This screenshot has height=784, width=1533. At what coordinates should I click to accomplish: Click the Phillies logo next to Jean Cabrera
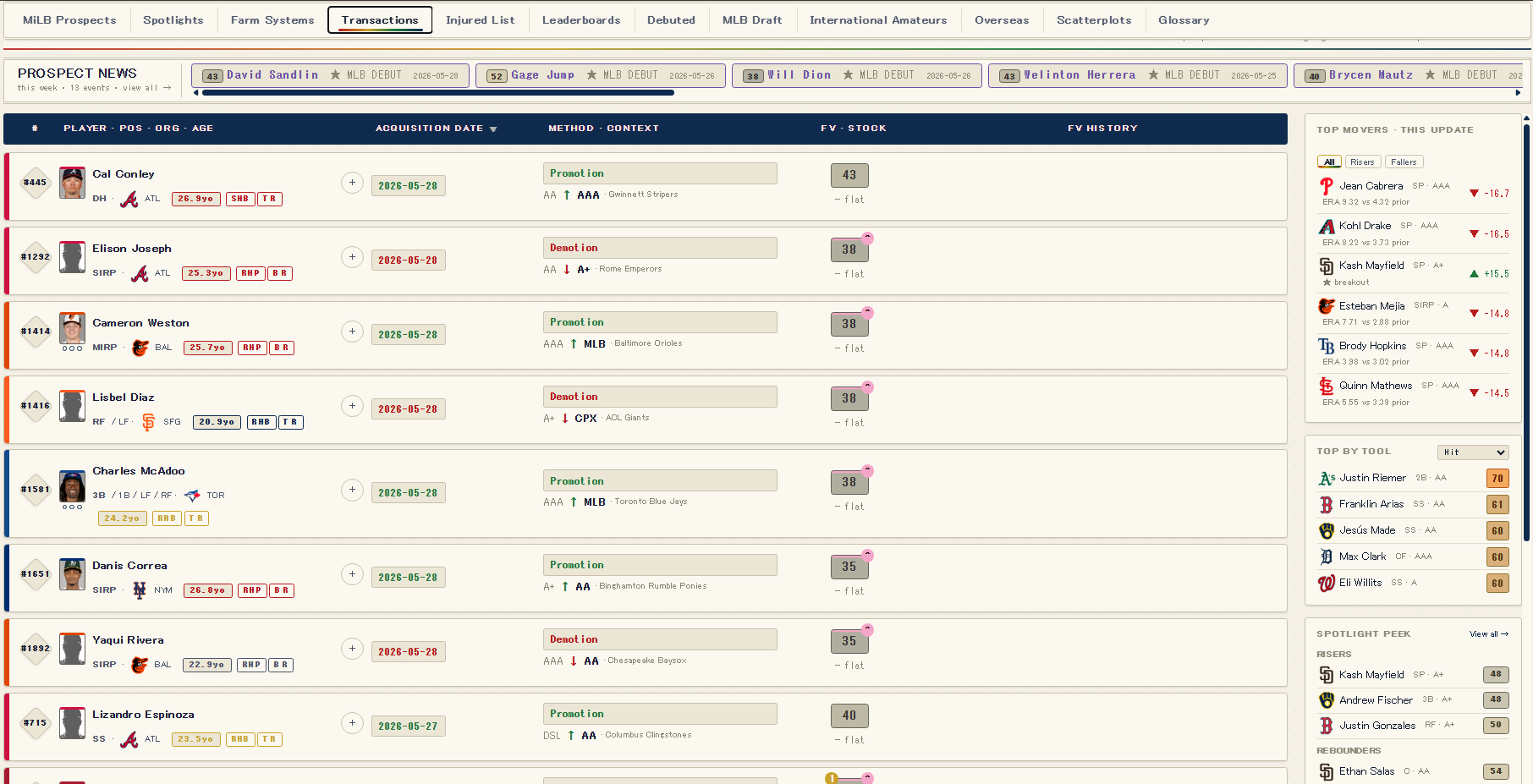pyautogui.click(x=1327, y=186)
